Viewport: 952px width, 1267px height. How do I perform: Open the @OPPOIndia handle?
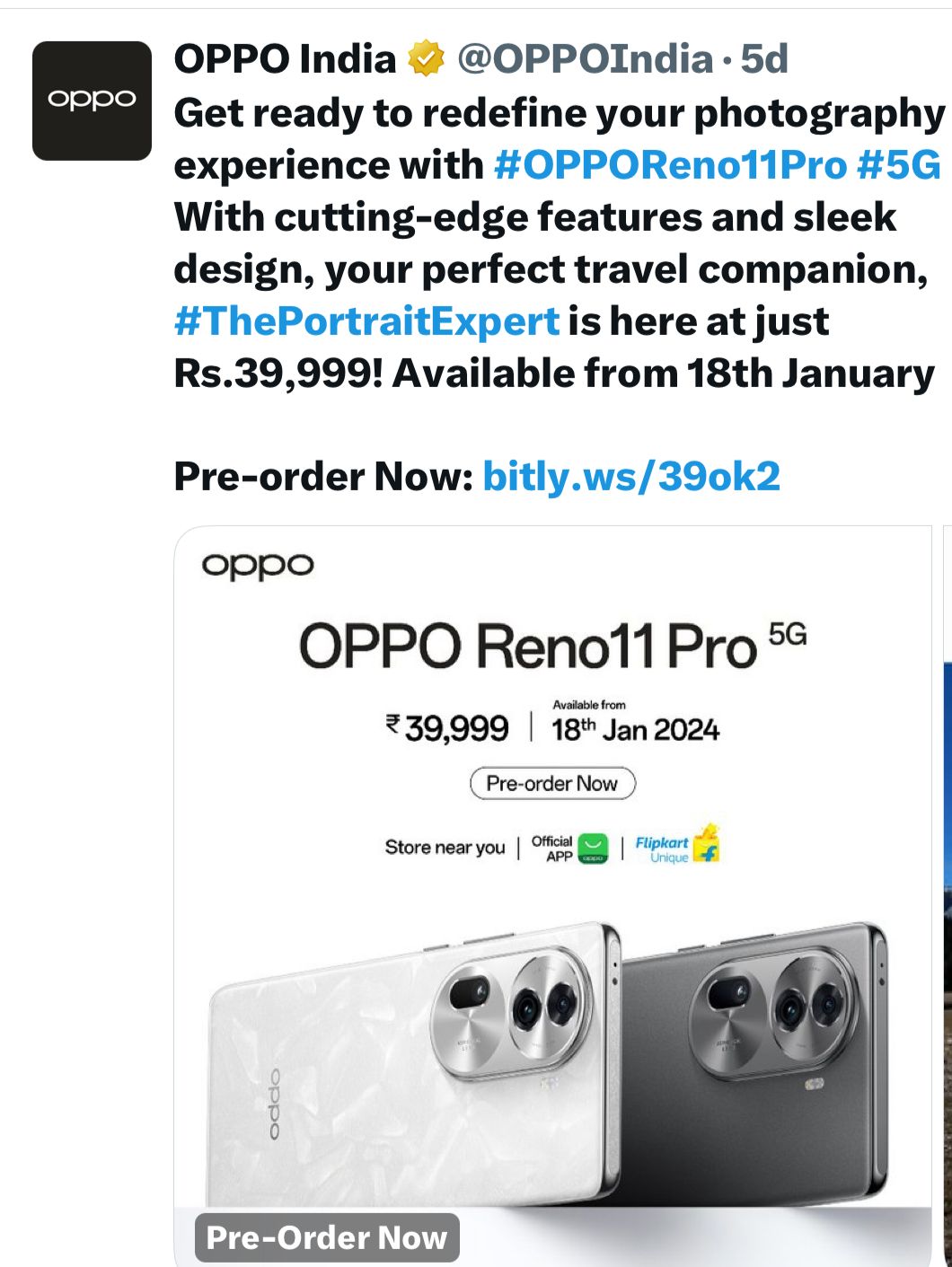585,60
